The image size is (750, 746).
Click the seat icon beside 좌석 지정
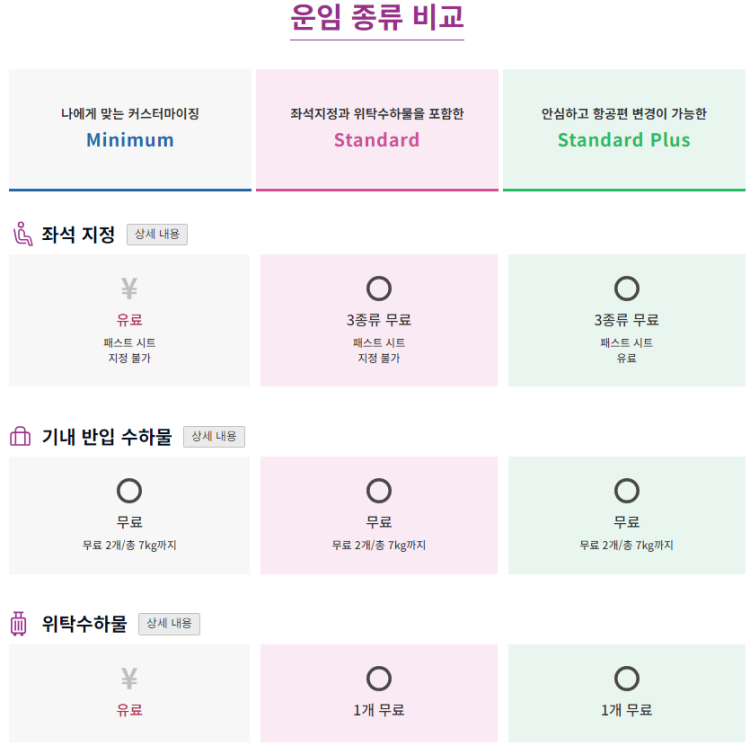pyautogui.click(x=22, y=234)
